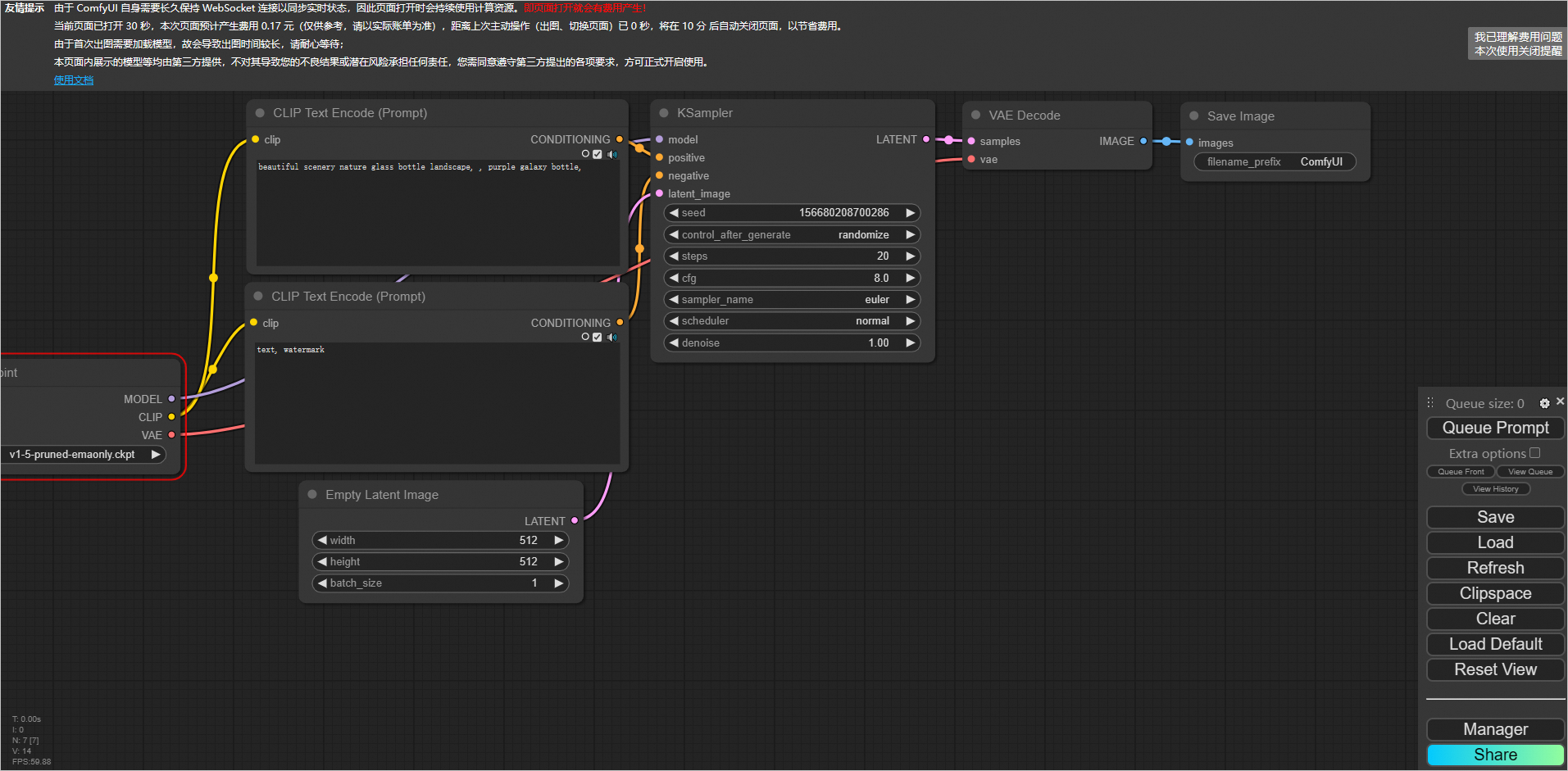1568x771 pixels.
Task: Open settings via the gear icon
Action: pos(1544,403)
